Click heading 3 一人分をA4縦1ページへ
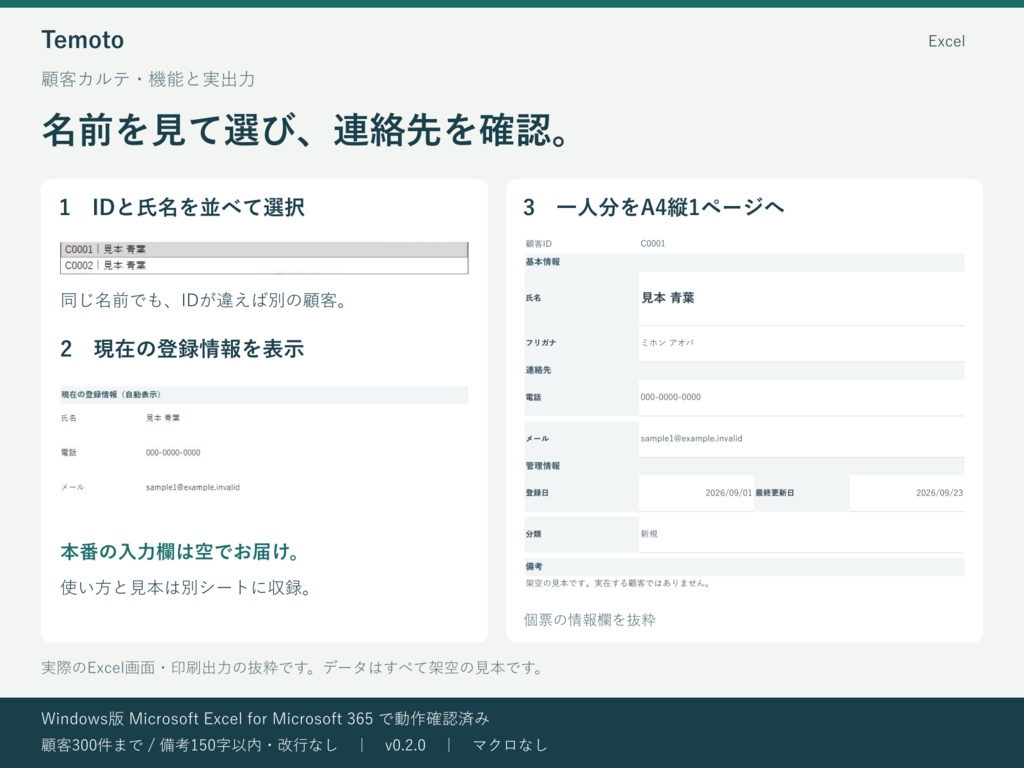Image resolution: width=1024 pixels, height=768 pixels. tap(654, 208)
